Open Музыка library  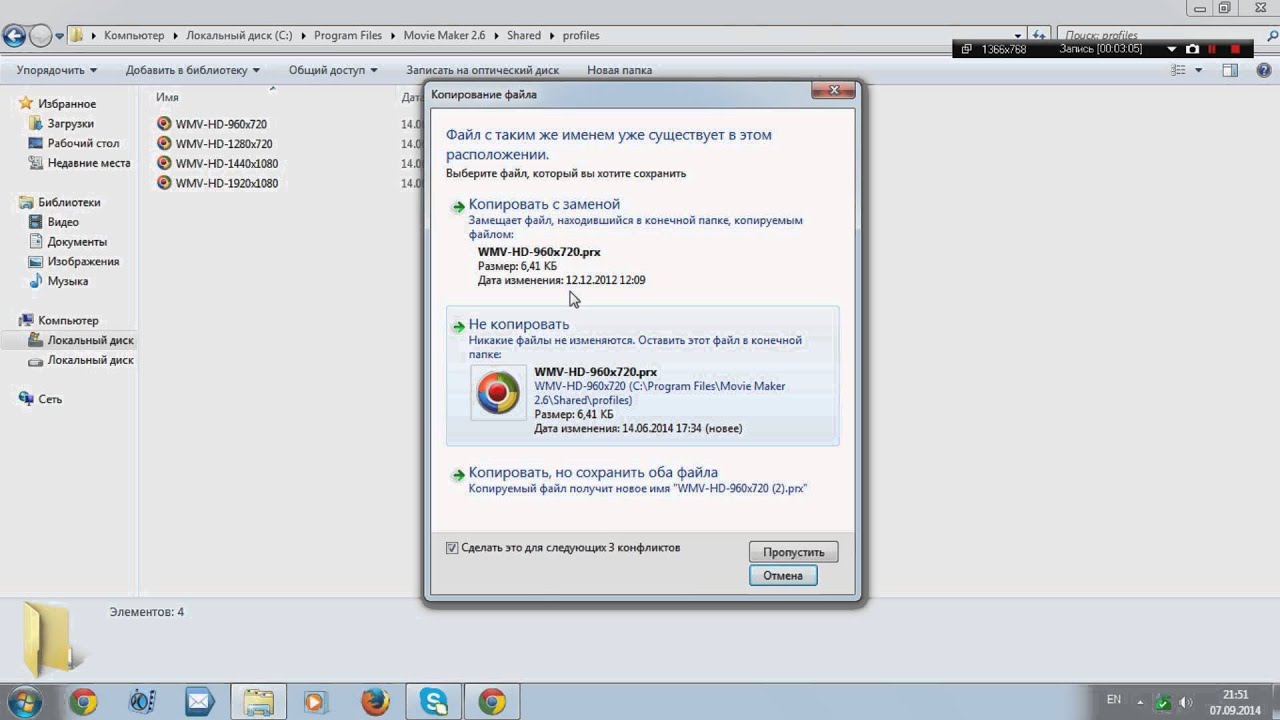coord(68,281)
